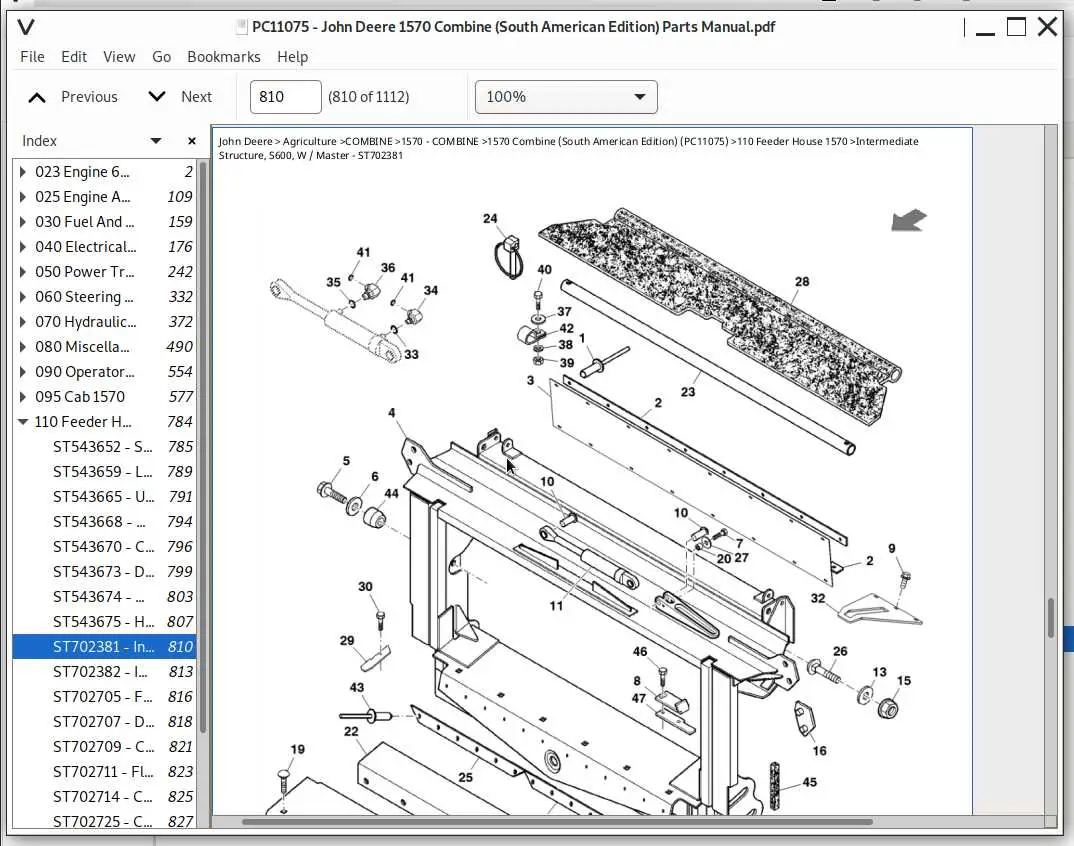Select the 110 Feeder H index row
The height and width of the screenshot is (846, 1074).
[104, 421]
